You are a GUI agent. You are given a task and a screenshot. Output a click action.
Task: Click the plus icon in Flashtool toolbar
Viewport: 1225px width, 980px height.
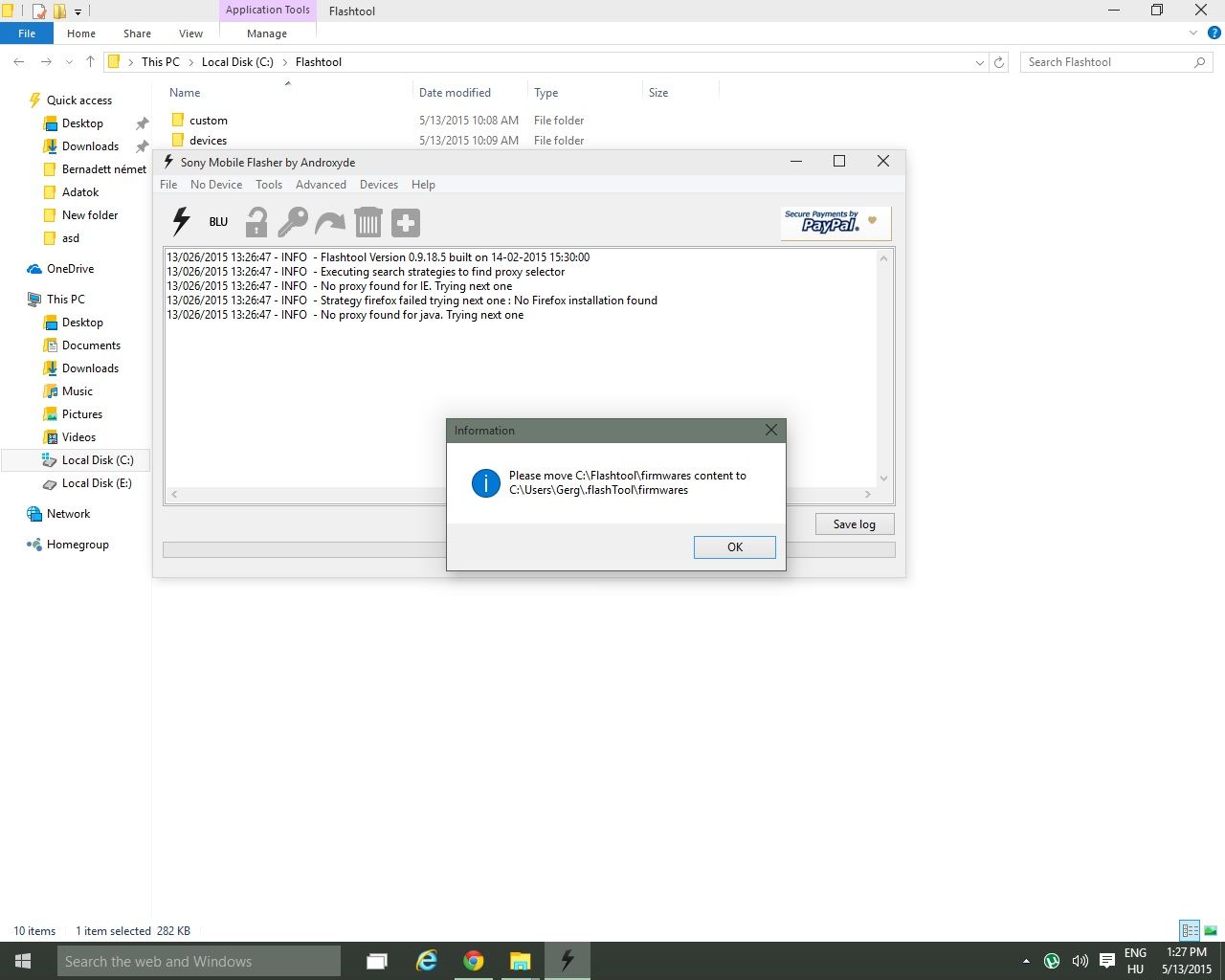(406, 223)
